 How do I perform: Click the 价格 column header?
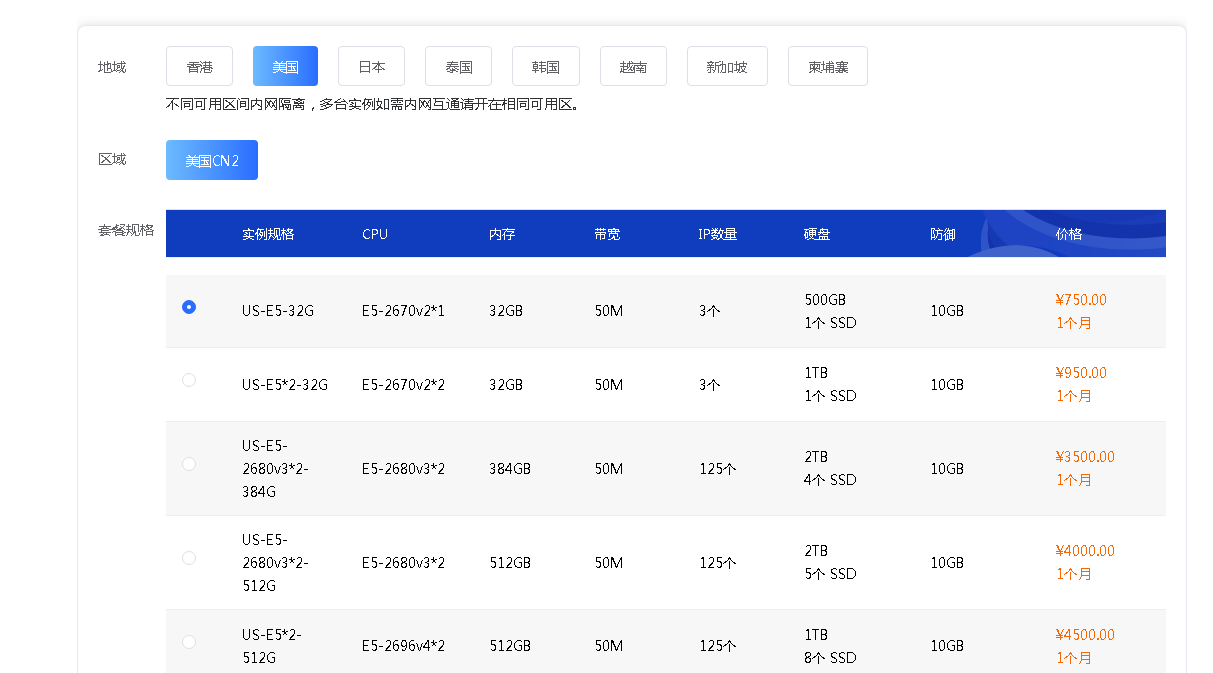[1073, 233]
